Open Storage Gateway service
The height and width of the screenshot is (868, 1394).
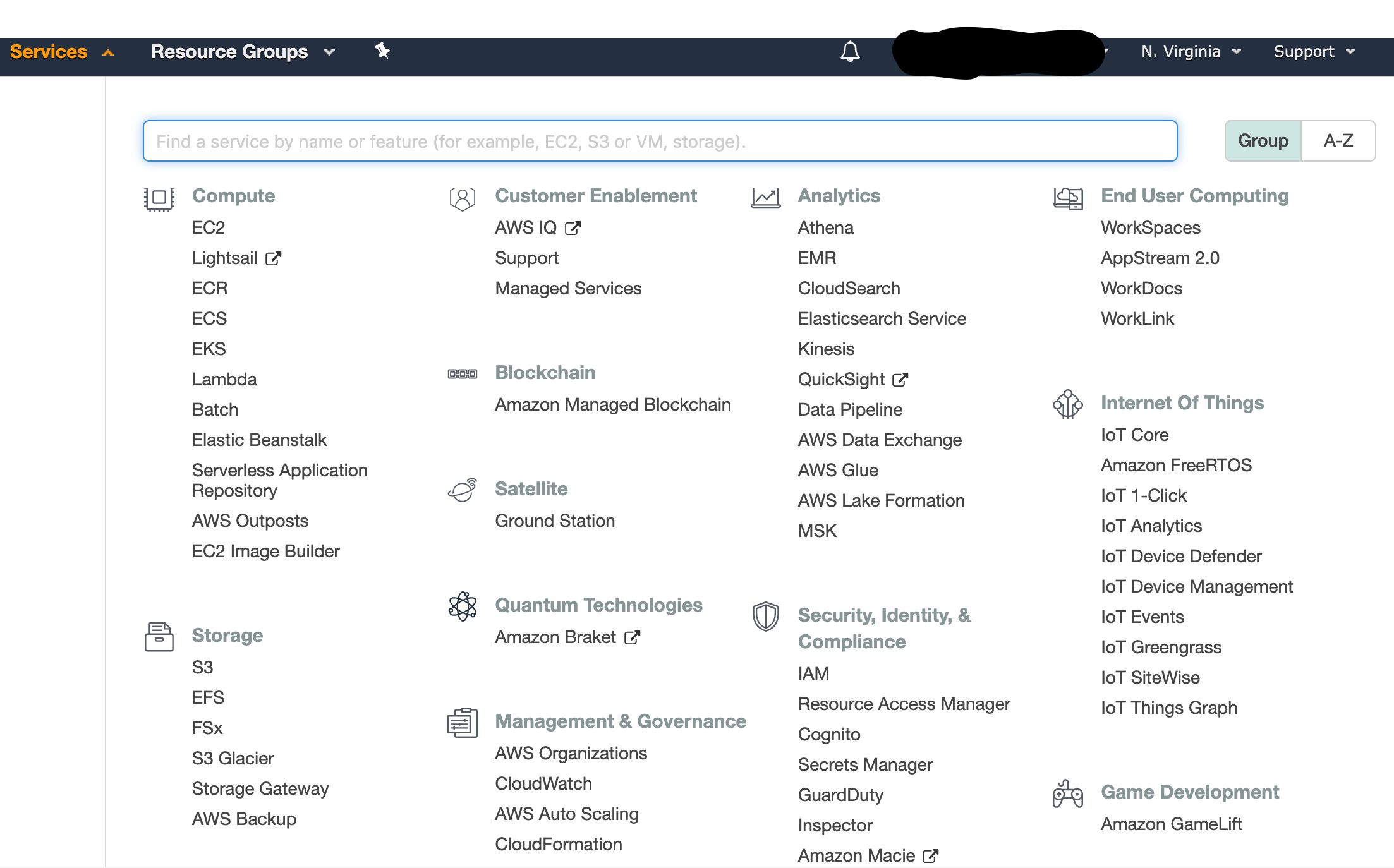click(x=260, y=788)
